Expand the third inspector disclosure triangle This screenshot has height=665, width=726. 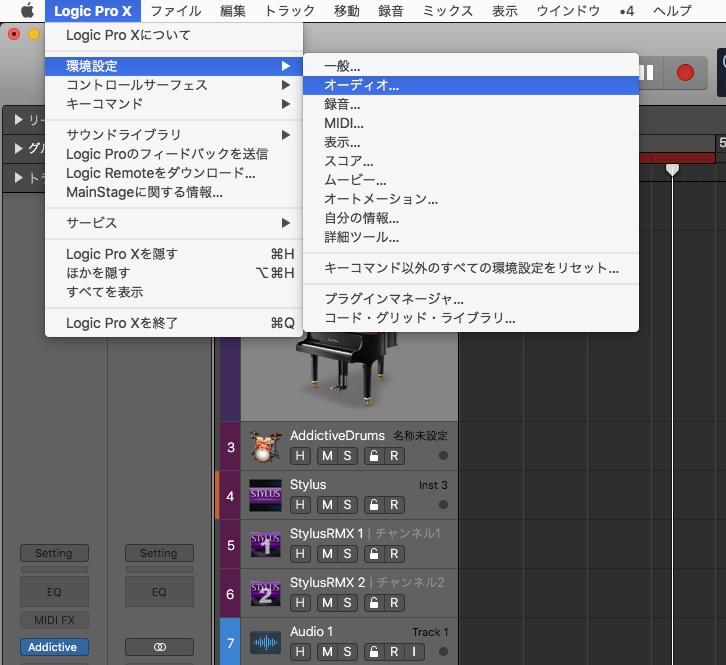click(x=19, y=178)
